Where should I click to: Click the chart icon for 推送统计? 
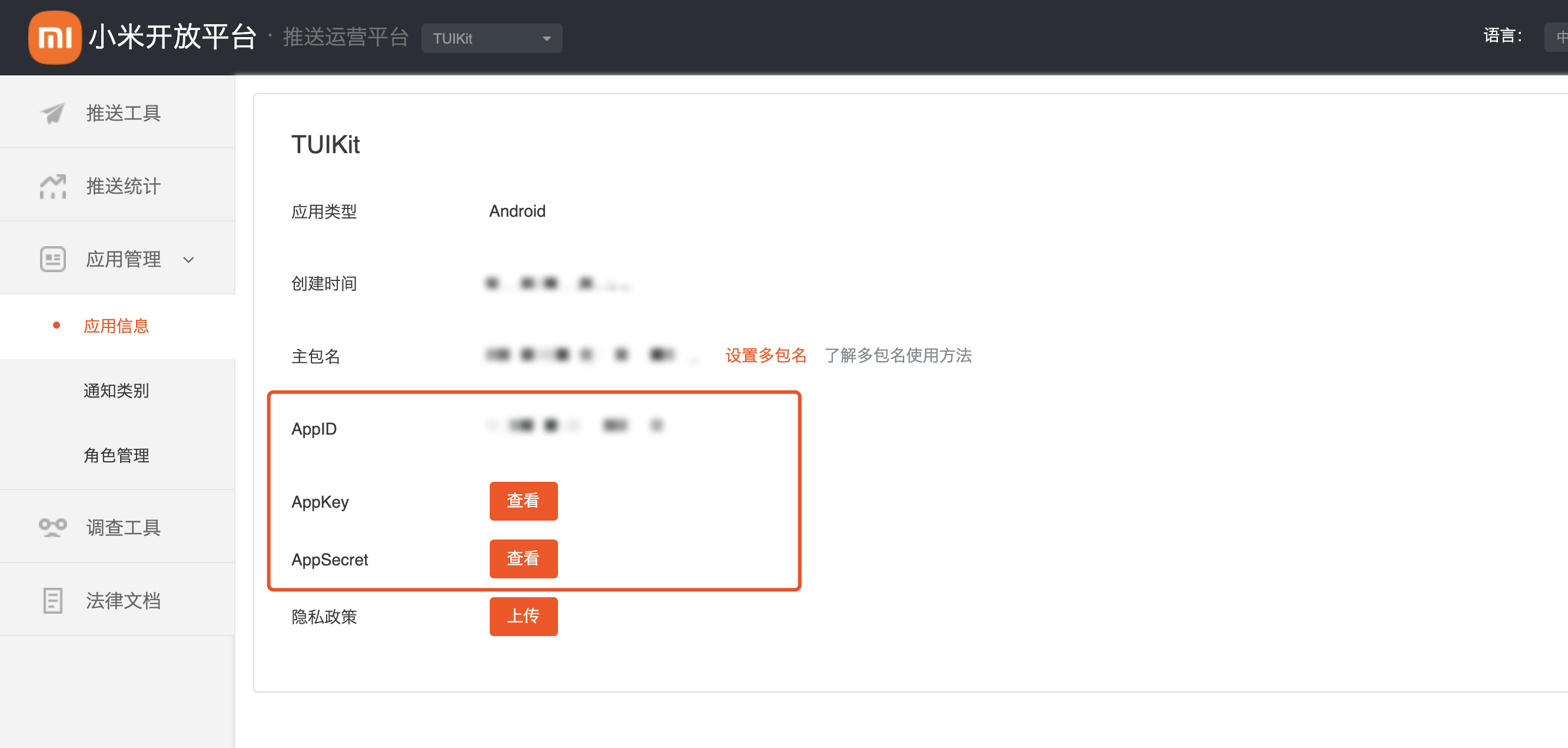(53, 186)
